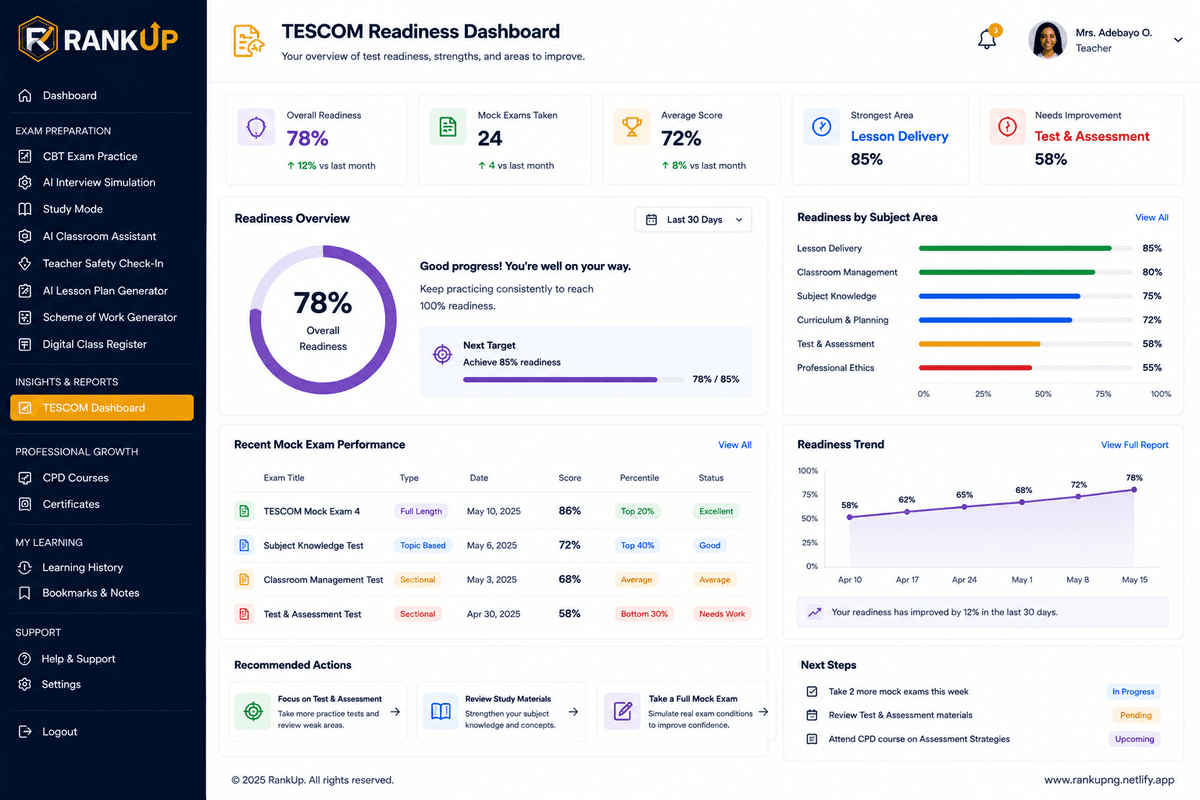Select the TESCOM Dashboard menu item
This screenshot has height=800, width=1200.
[x=102, y=407]
